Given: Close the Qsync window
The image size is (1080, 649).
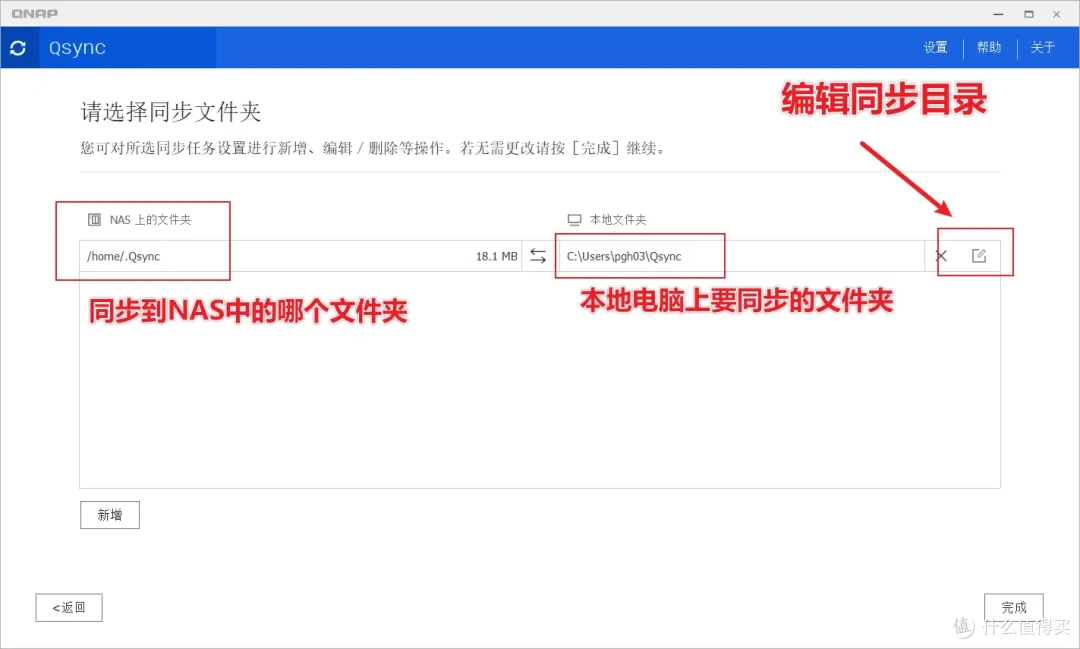Looking at the screenshot, I should [1057, 14].
